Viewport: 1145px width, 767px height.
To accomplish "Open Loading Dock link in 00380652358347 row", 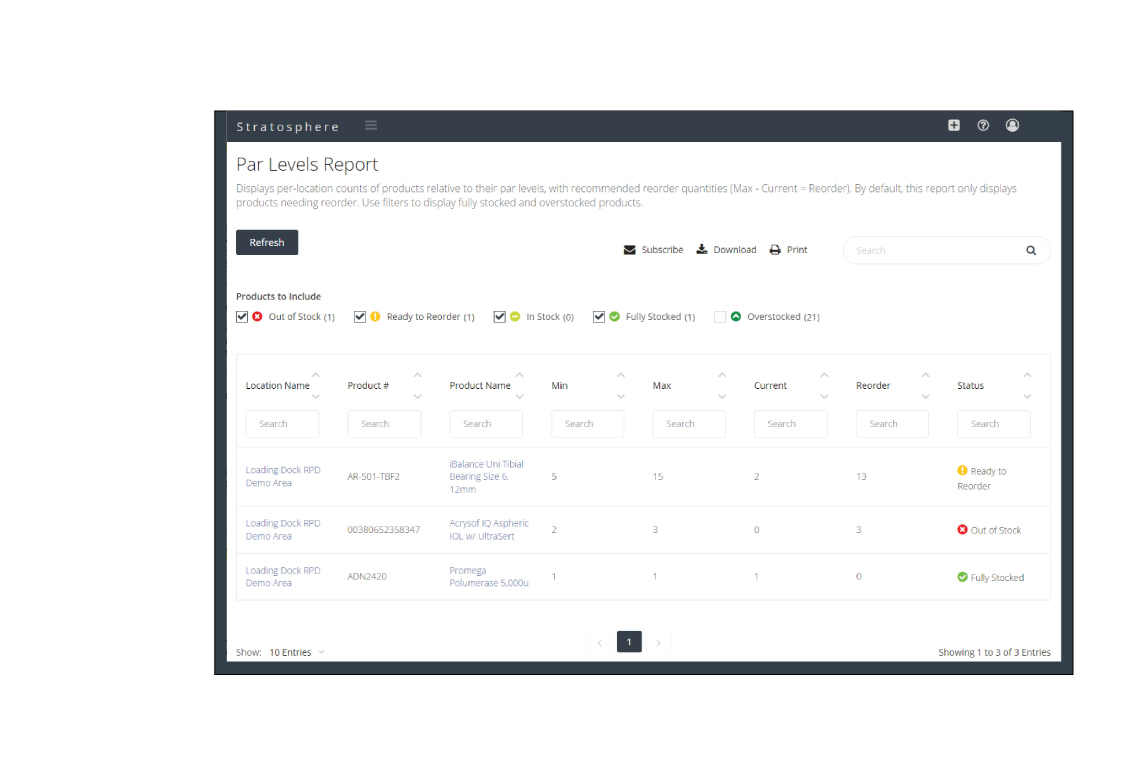I will click(x=283, y=530).
